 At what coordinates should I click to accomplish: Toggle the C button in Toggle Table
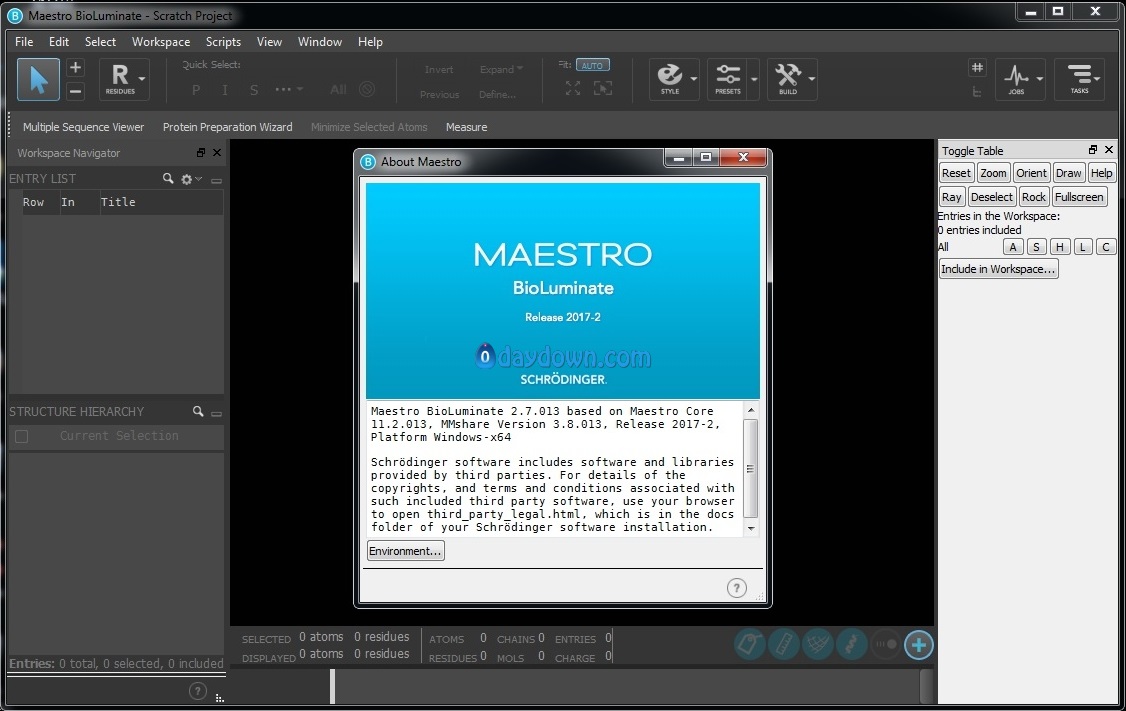(1106, 247)
